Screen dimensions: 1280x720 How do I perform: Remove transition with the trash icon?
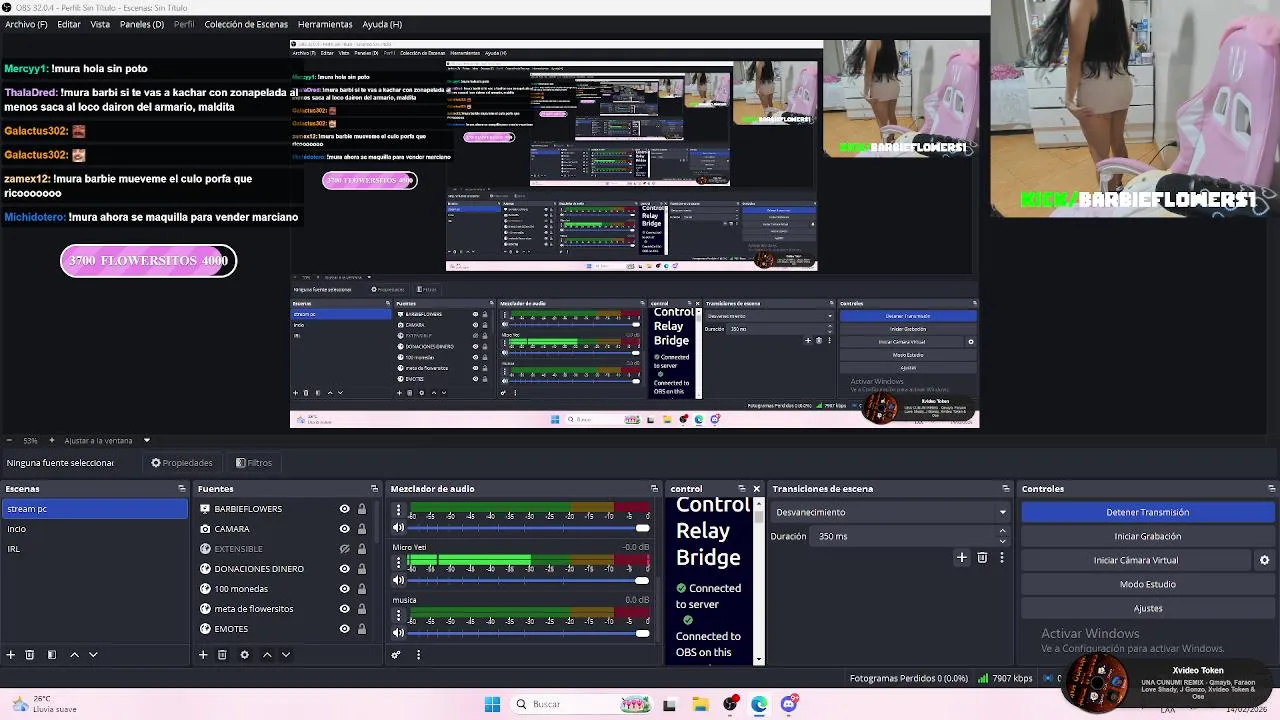(982, 557)
